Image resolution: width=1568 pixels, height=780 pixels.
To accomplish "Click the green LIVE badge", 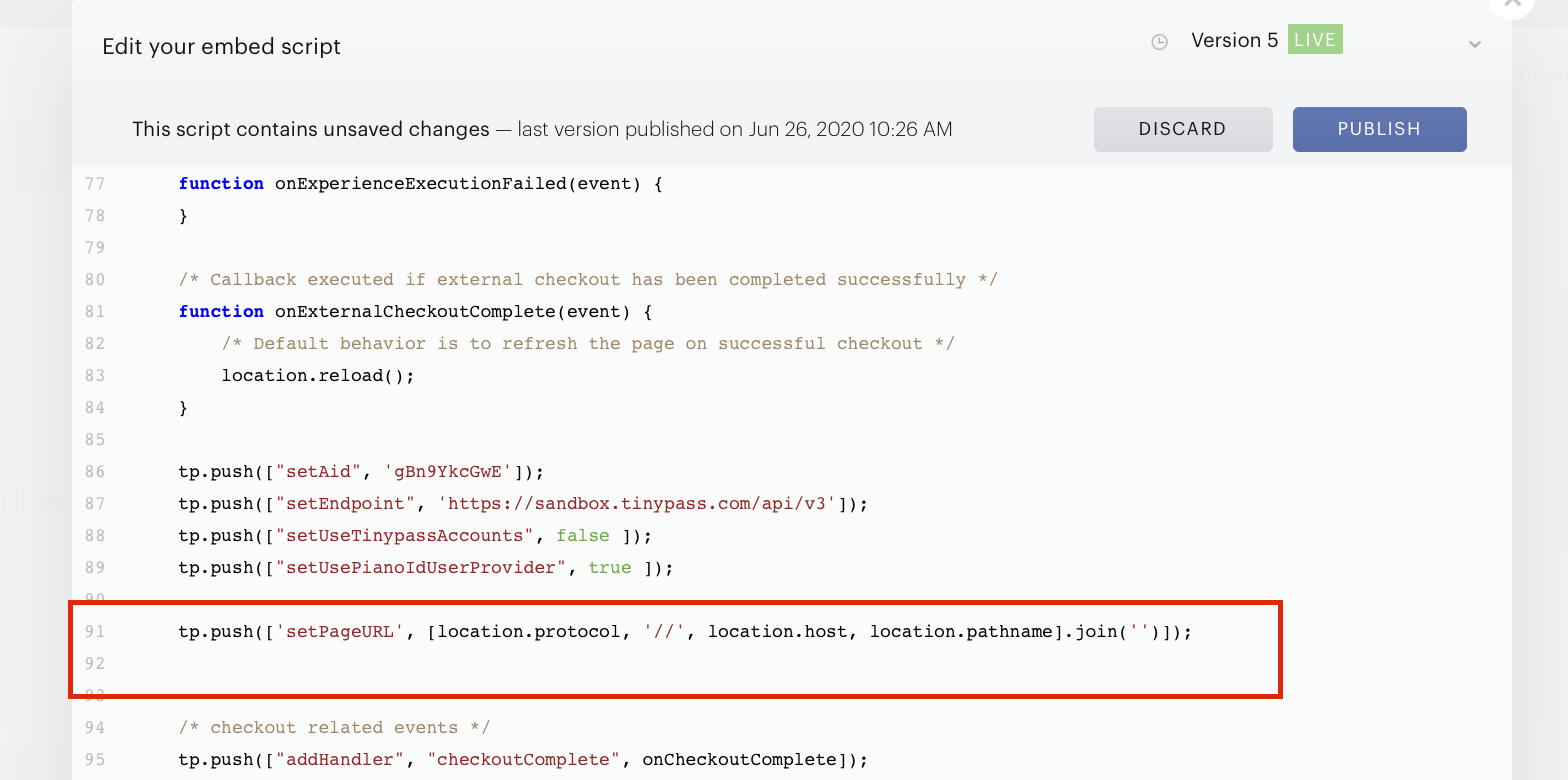I will (x=1315, y=40).
